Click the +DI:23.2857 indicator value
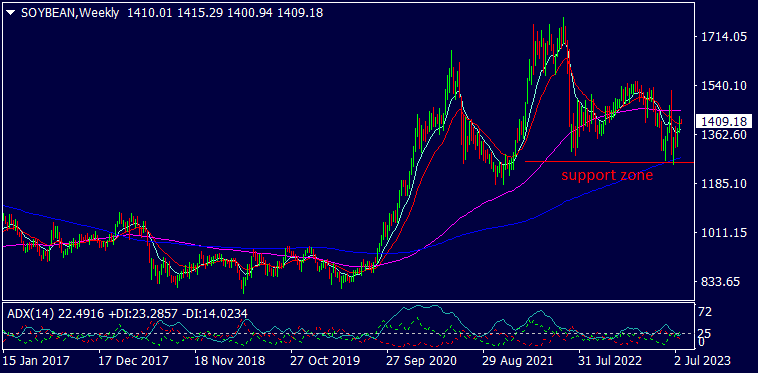 pyautogui.click(x=143, y=314)
